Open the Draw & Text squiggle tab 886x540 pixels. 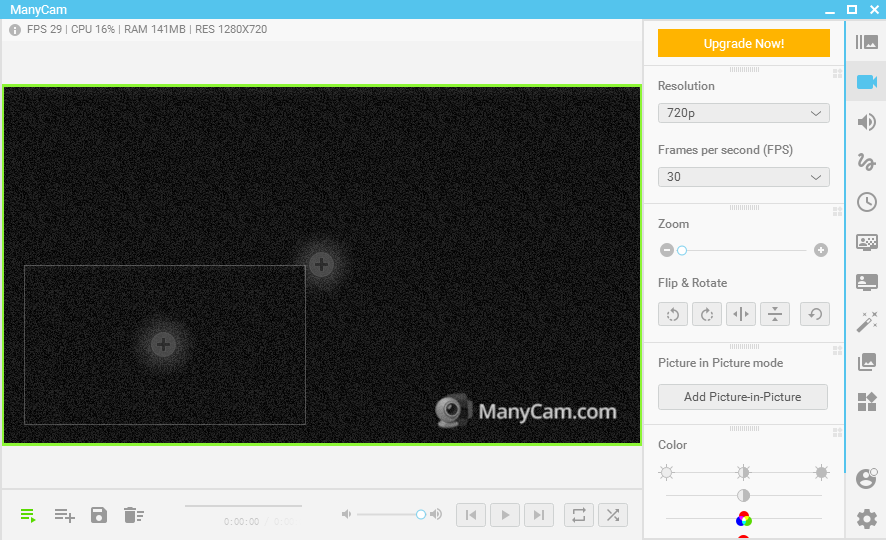866,162
